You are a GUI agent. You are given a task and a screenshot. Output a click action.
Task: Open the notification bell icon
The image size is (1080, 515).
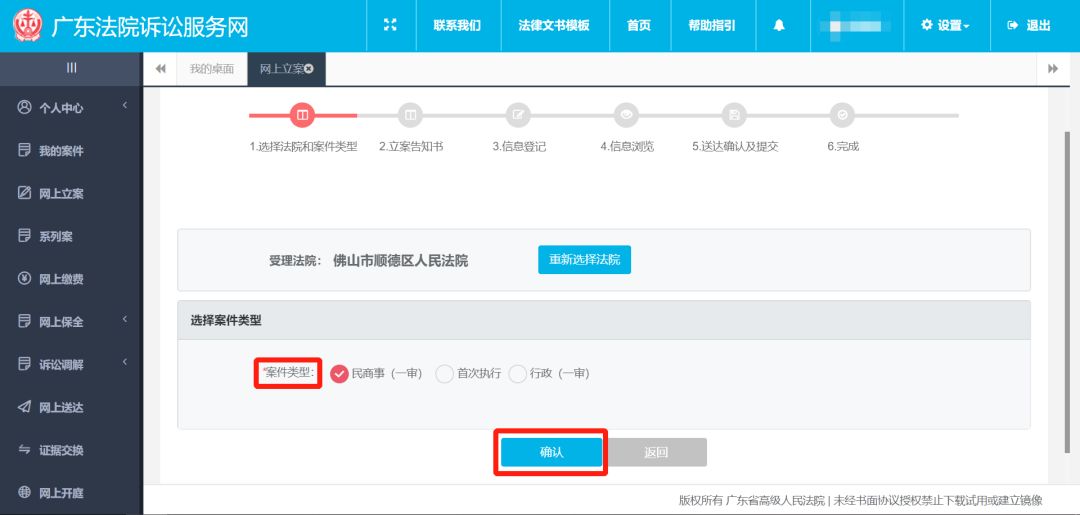[779, 25]
